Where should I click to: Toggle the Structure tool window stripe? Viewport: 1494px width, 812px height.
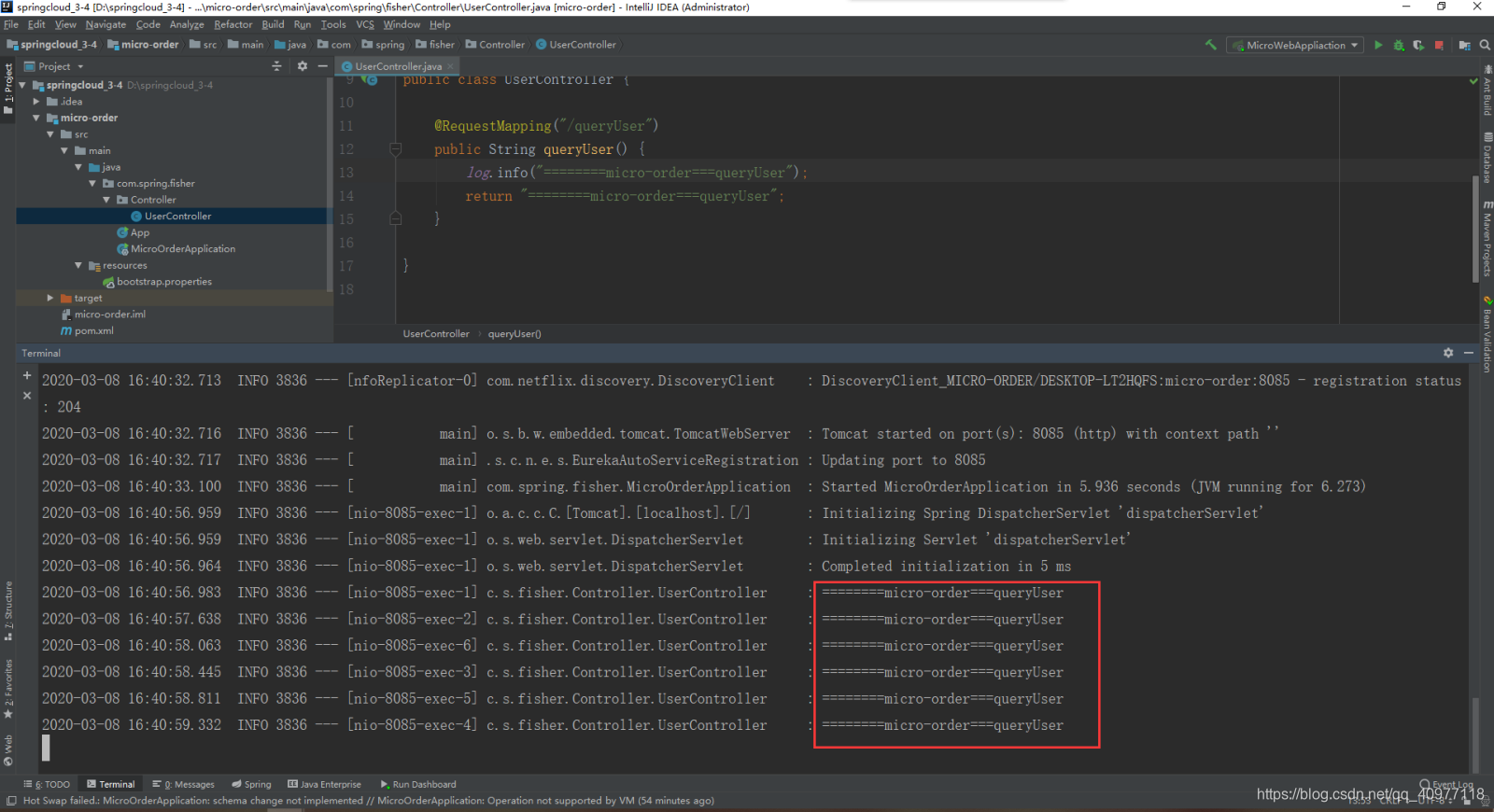point(8,611)
